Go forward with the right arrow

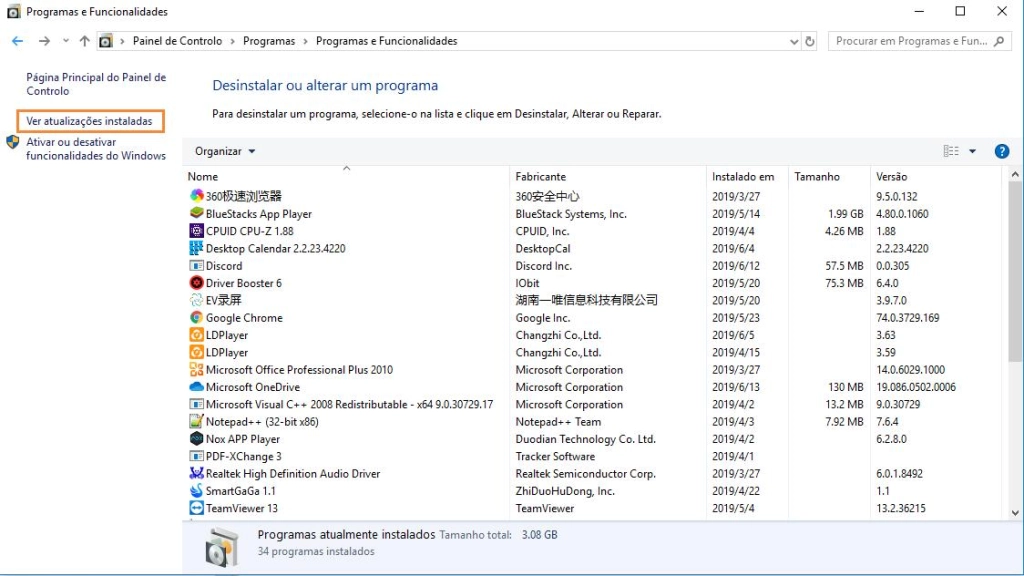[x=44, y=41]
